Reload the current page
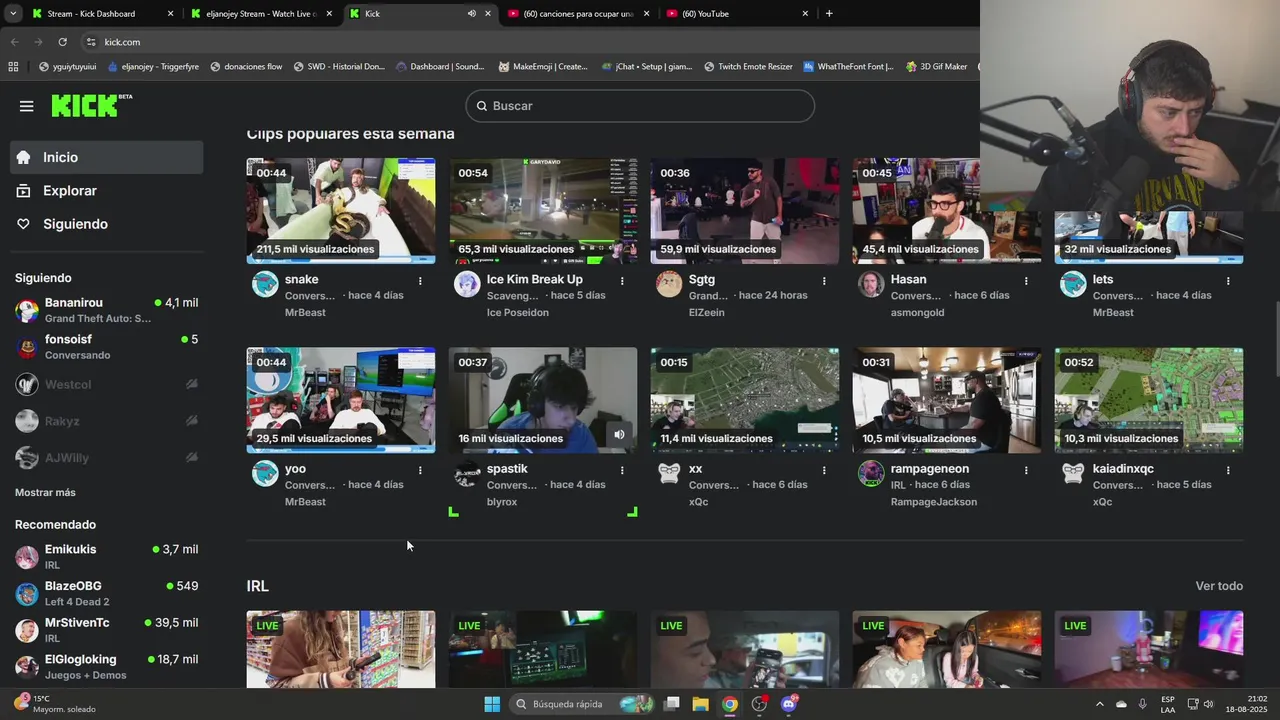This screenshot has width=1280, height=720. tap(62, 42)
